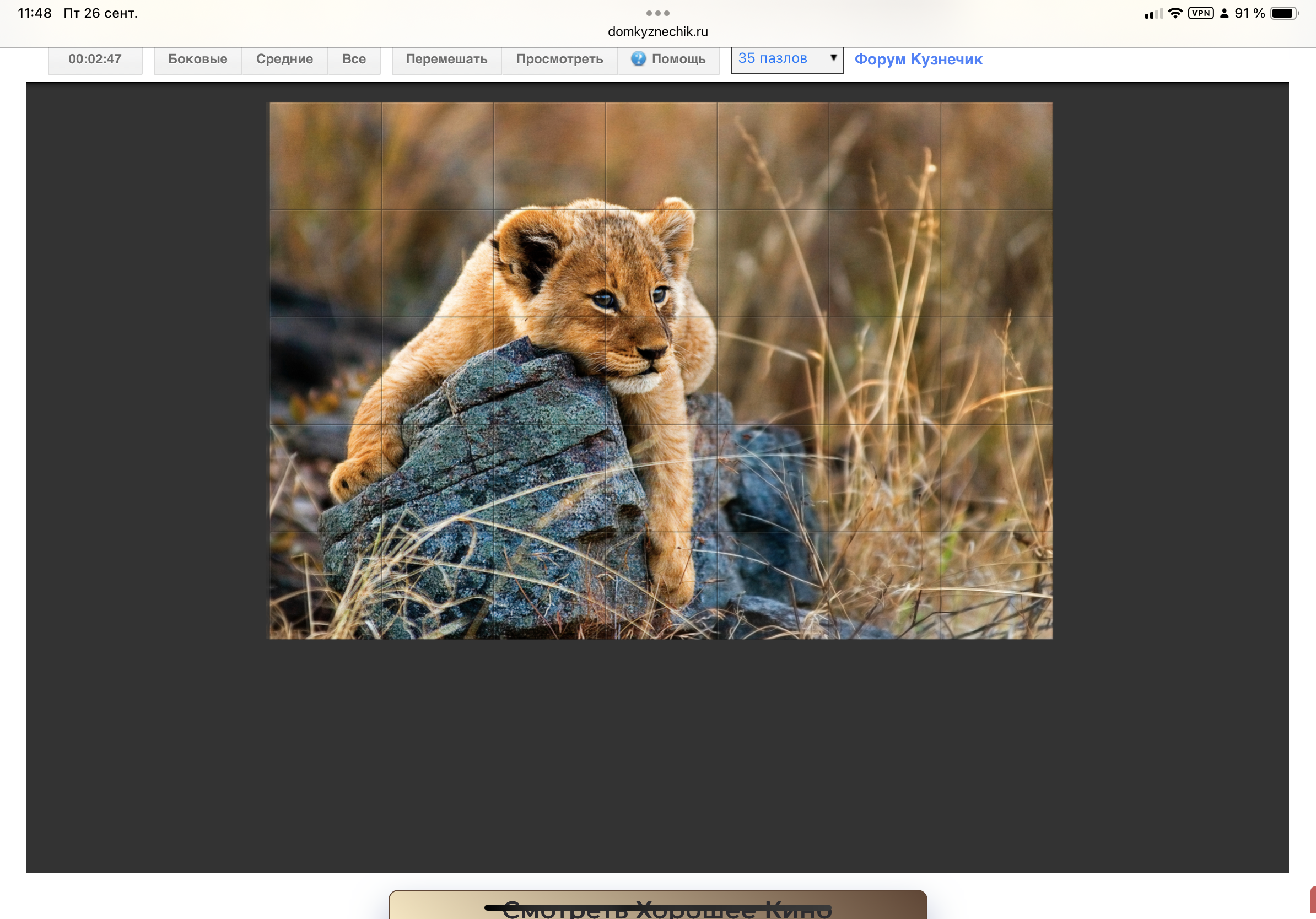1316x919 pixels.
Task: Tap the VPN indicator icon
Action: tap(1200, 13)
